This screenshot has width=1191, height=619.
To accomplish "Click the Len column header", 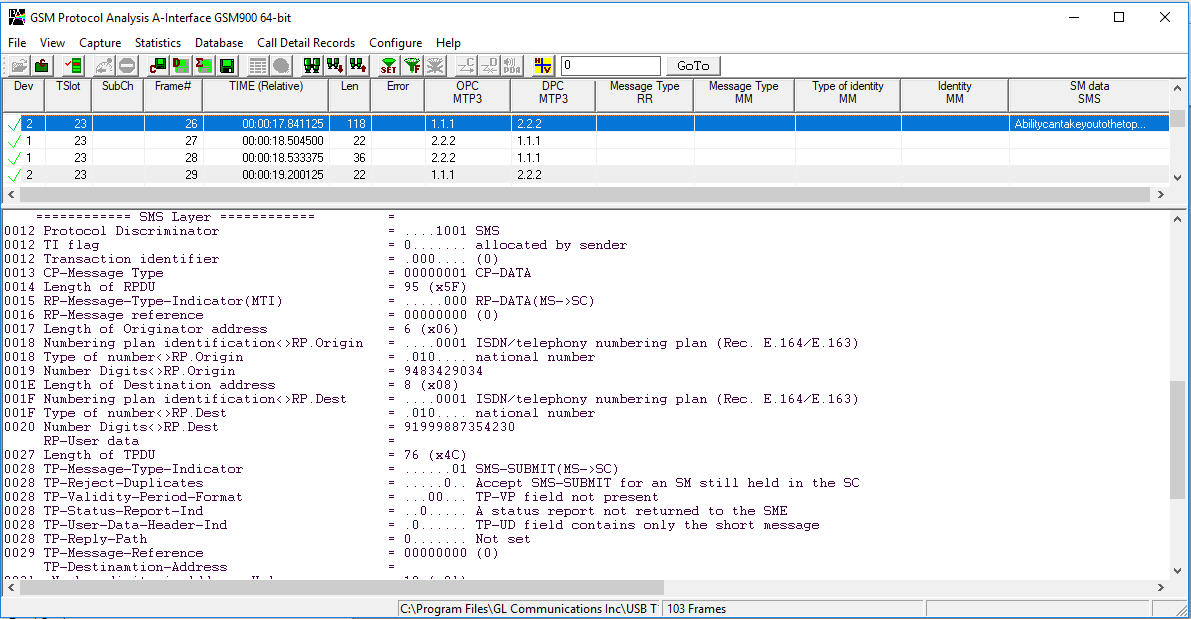I will click(349, 95).
